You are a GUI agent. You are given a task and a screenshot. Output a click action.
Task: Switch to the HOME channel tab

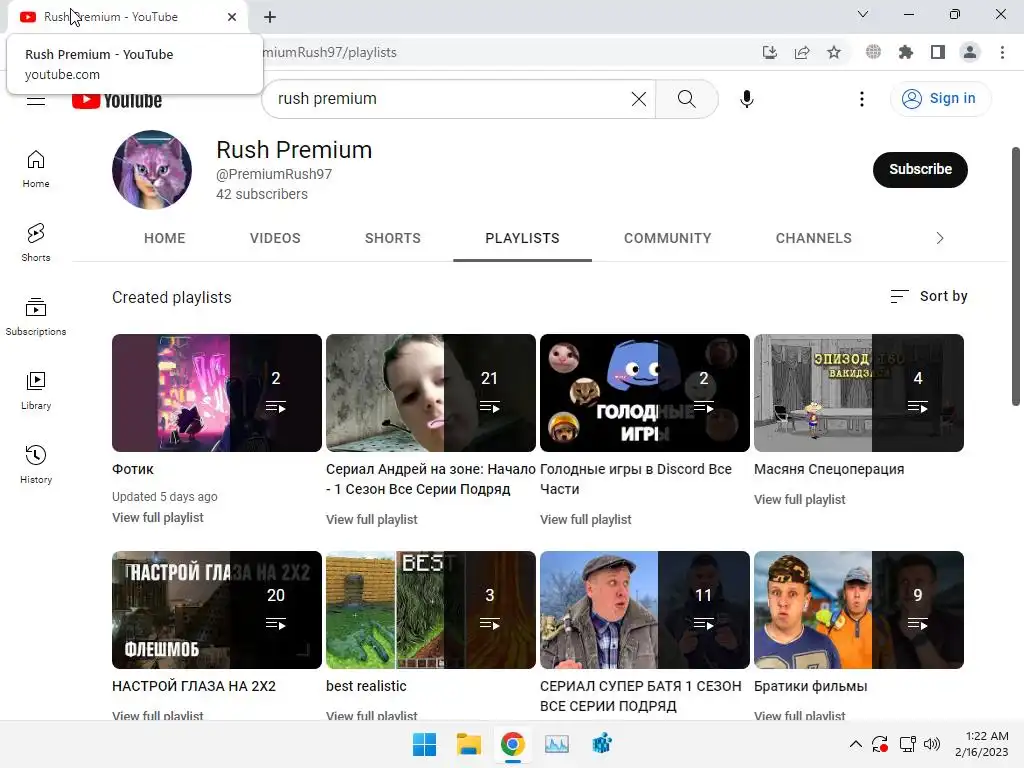click(x=165, y=238)
